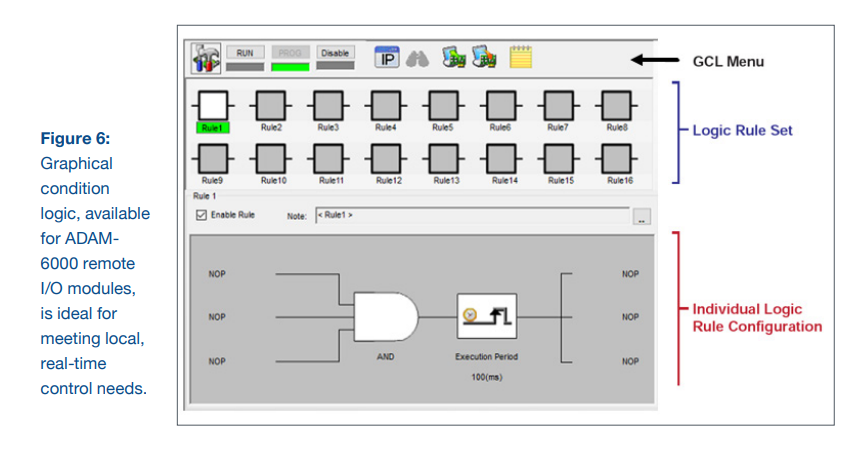Select the Rule2 block

tap(270, 106)
